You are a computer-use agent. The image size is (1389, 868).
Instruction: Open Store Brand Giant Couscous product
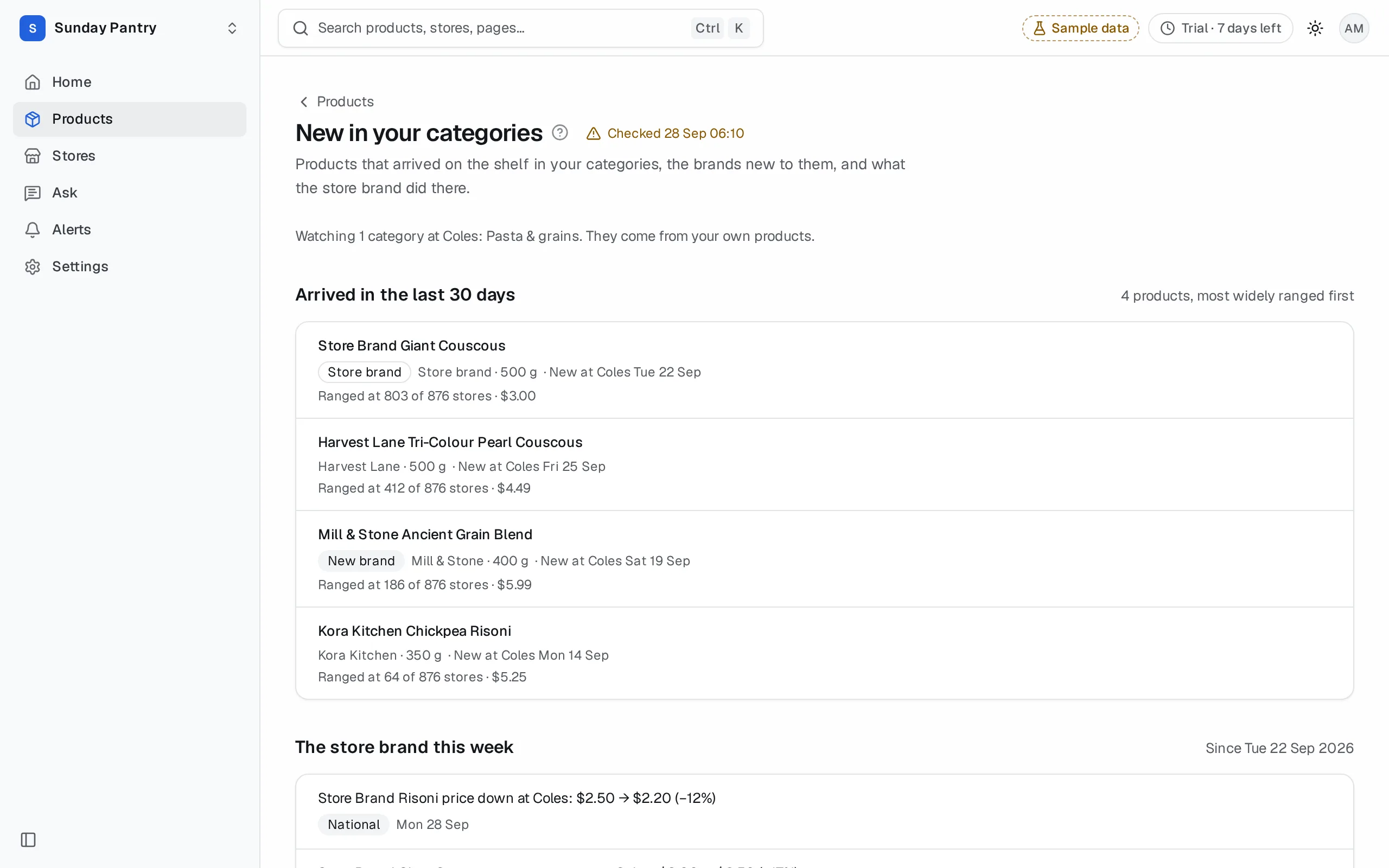pyautogui.click(x=411, y=346)
